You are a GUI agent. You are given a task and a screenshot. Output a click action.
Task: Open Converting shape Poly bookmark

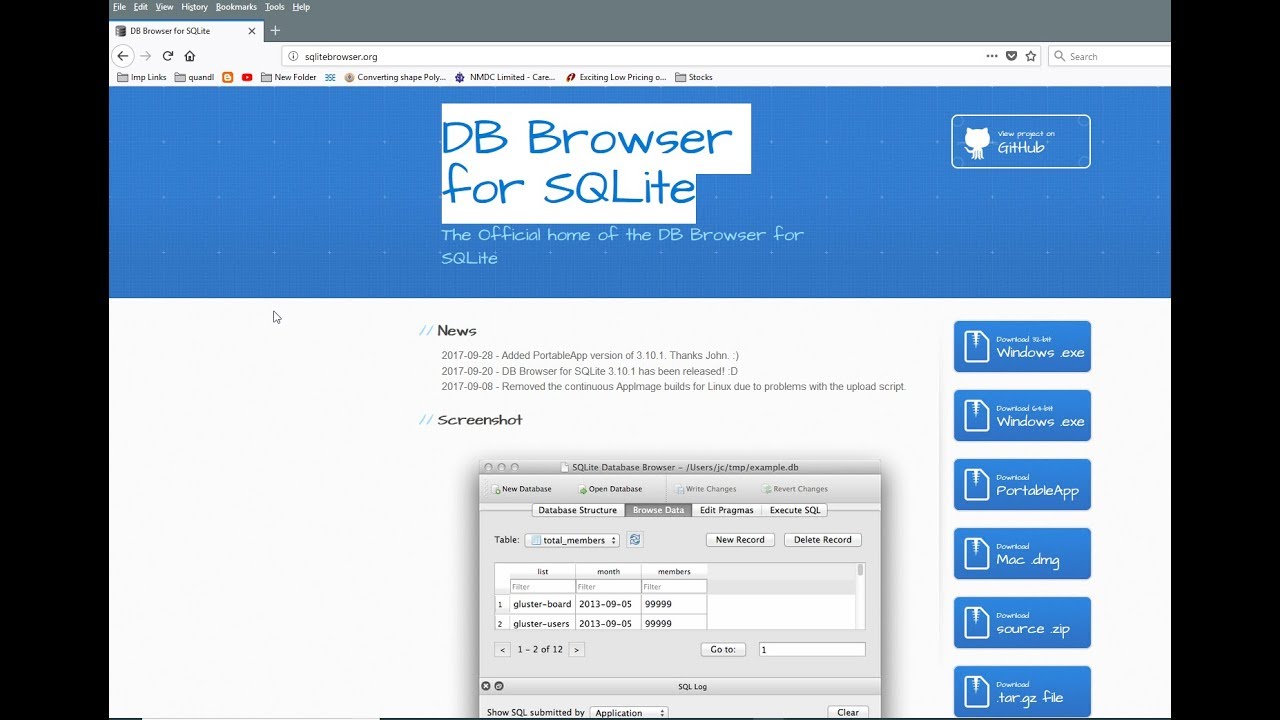click(x=395, y=77)
